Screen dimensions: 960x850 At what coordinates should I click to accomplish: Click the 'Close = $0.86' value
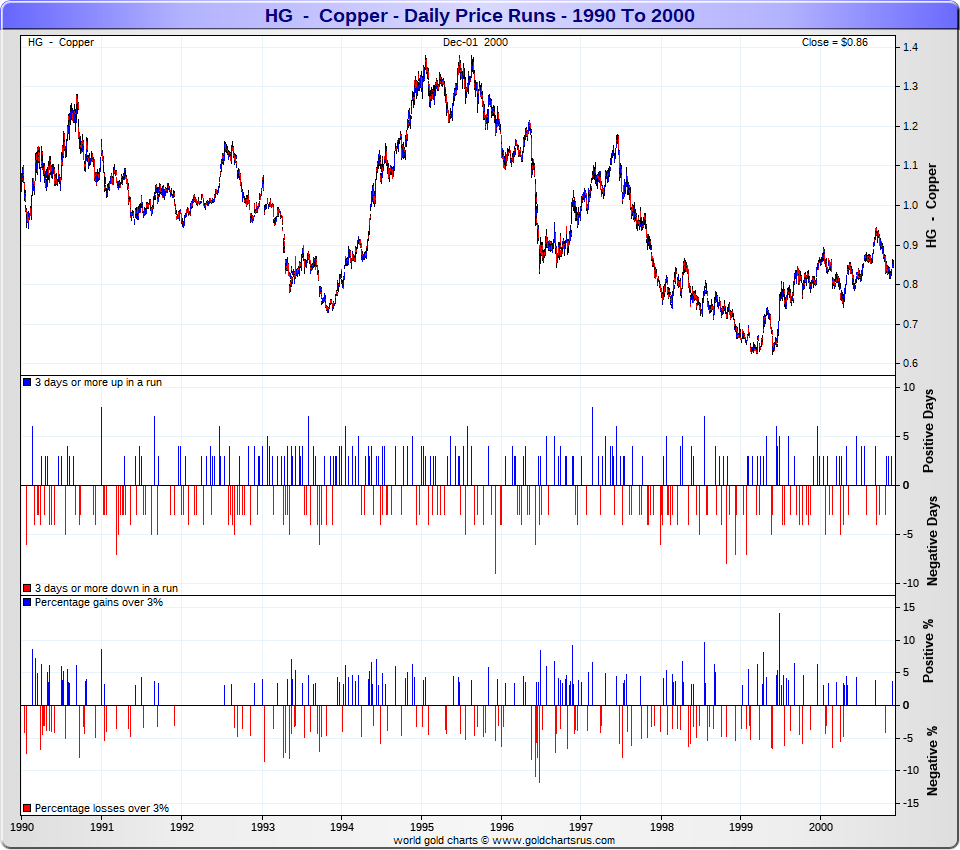pyautogui.click(x=834, y=42)
